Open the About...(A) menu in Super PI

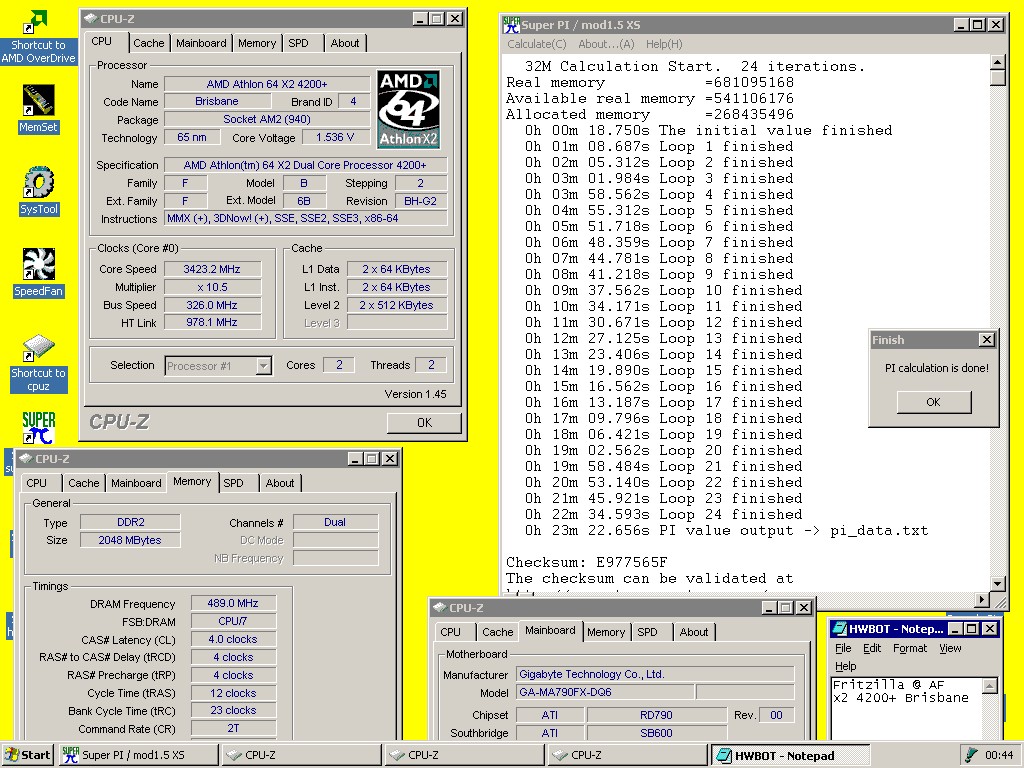click(606, 44)
